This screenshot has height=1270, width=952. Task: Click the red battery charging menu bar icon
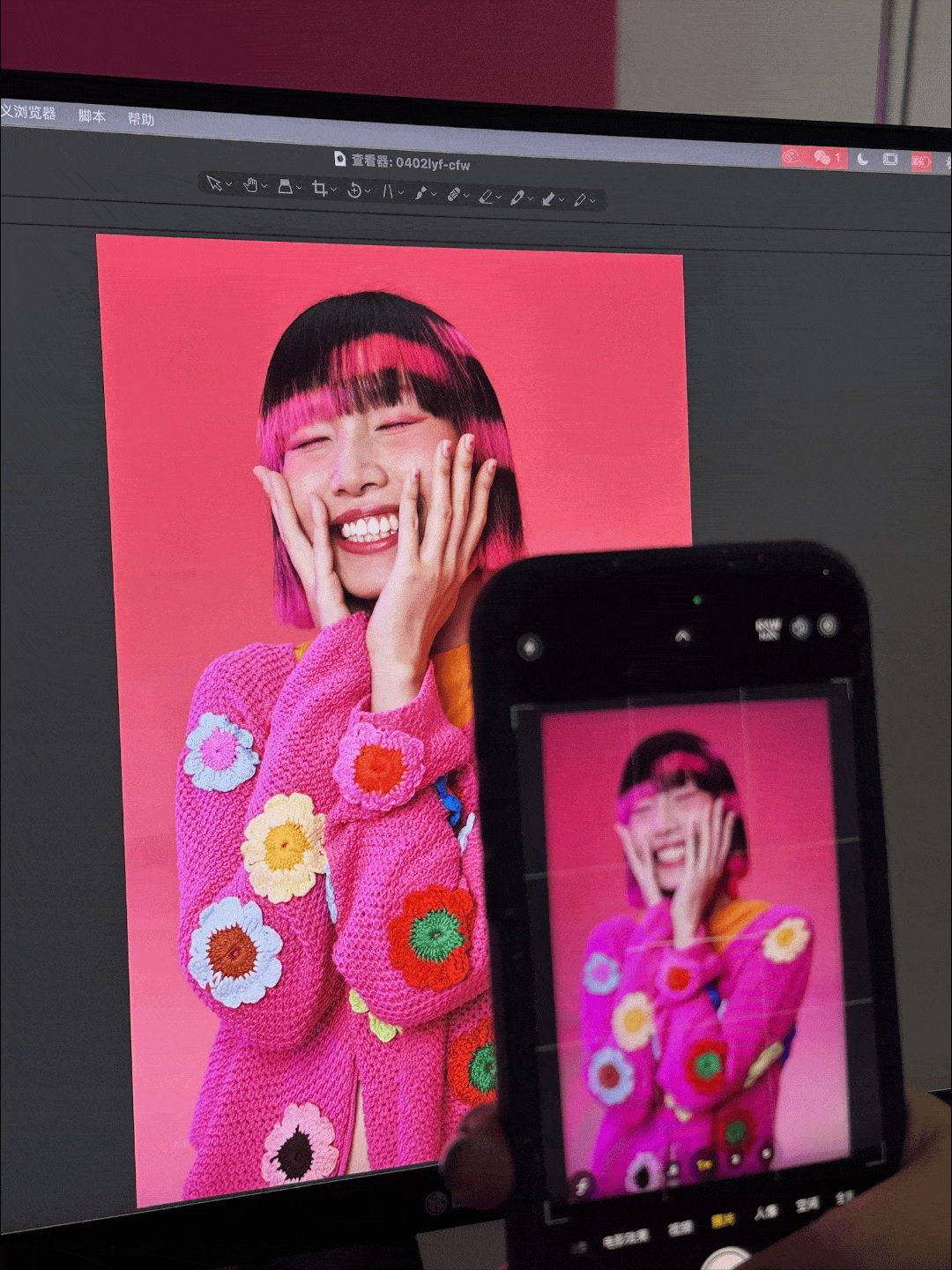(x=920, y=161)
